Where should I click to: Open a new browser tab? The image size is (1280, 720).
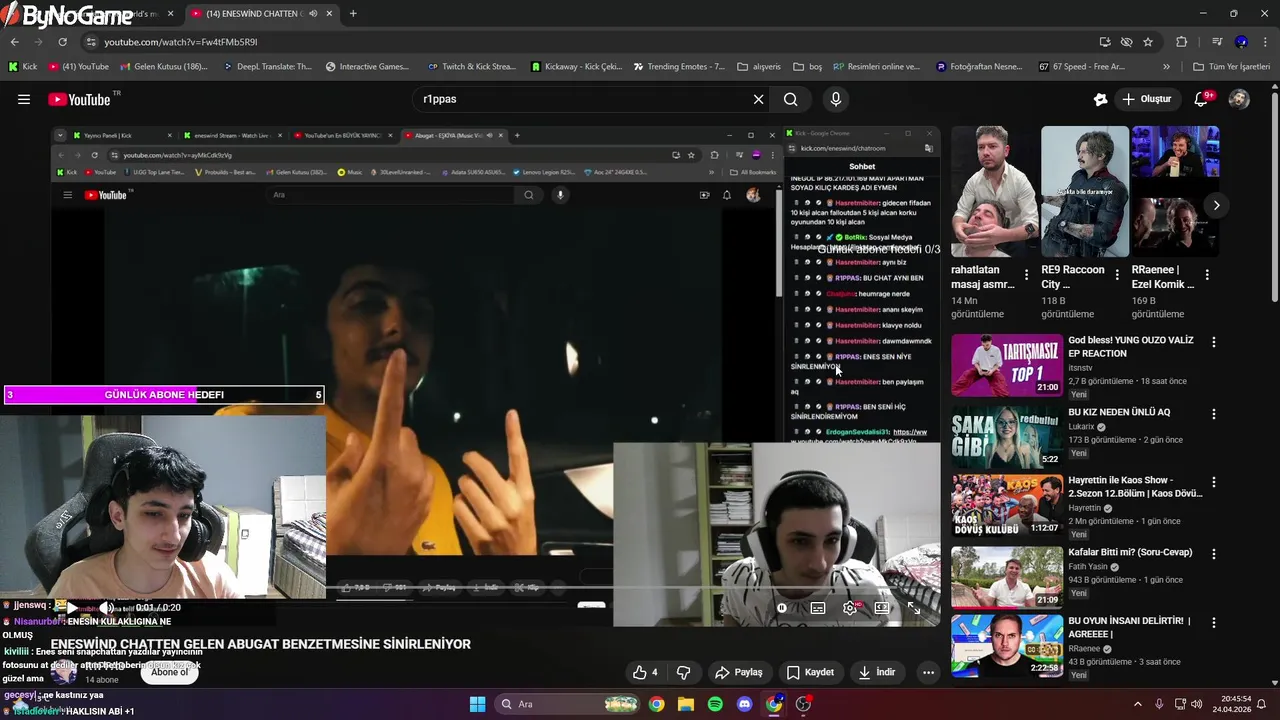353,14
